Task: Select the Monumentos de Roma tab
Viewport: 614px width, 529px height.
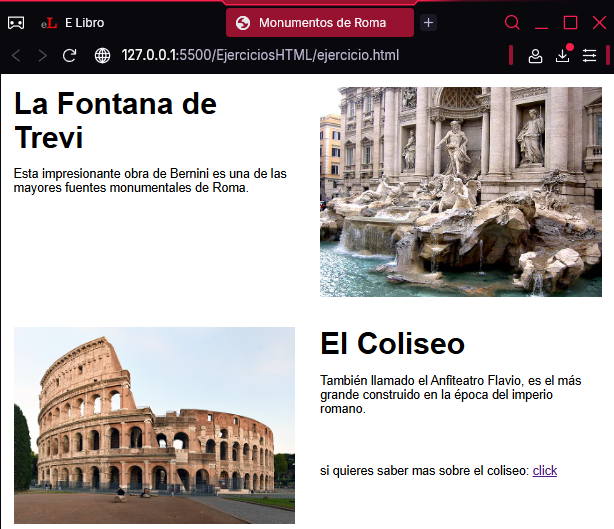Action: pos(320,23)
